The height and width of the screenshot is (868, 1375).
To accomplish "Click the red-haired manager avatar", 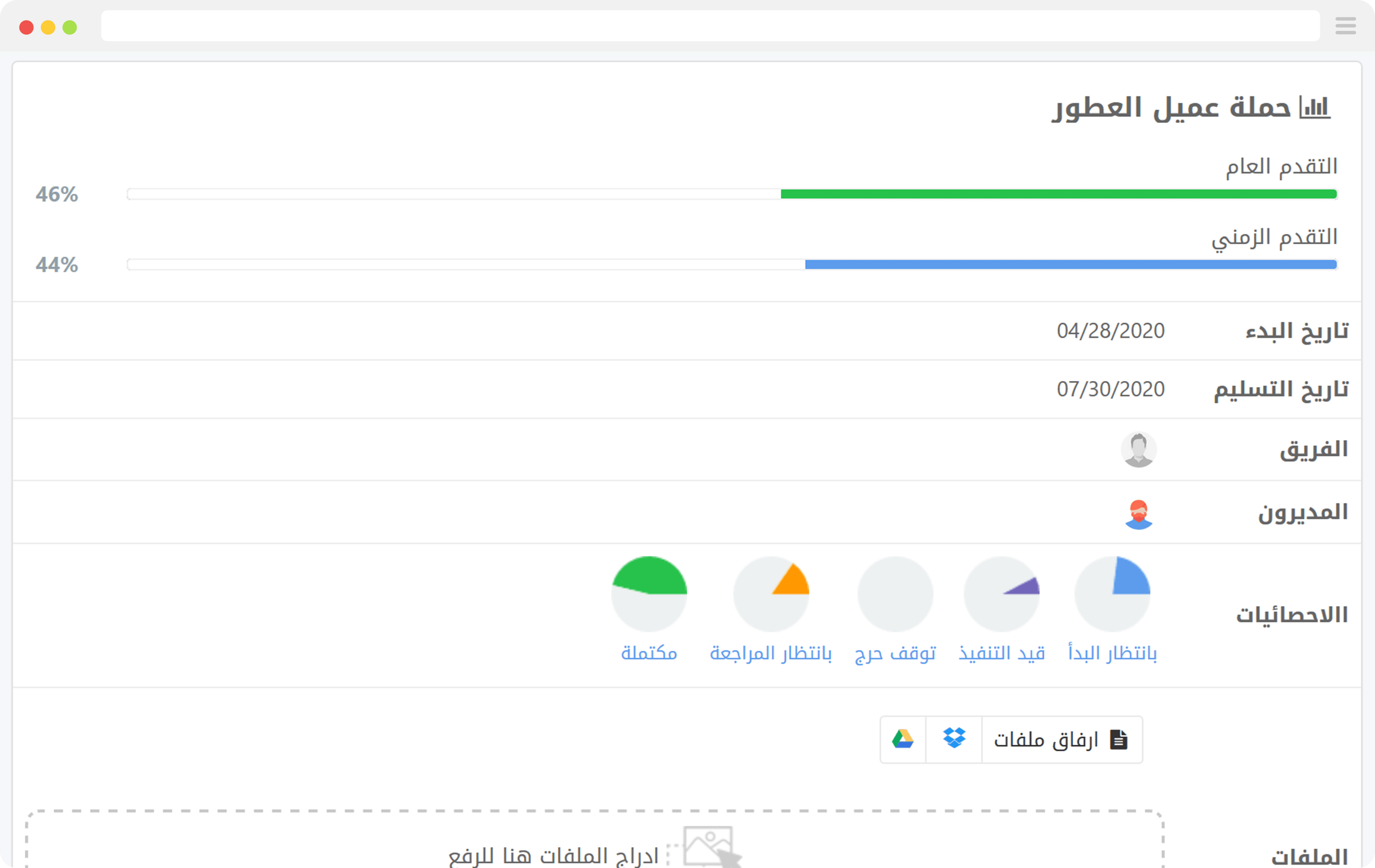I will tap(1139, 514).
